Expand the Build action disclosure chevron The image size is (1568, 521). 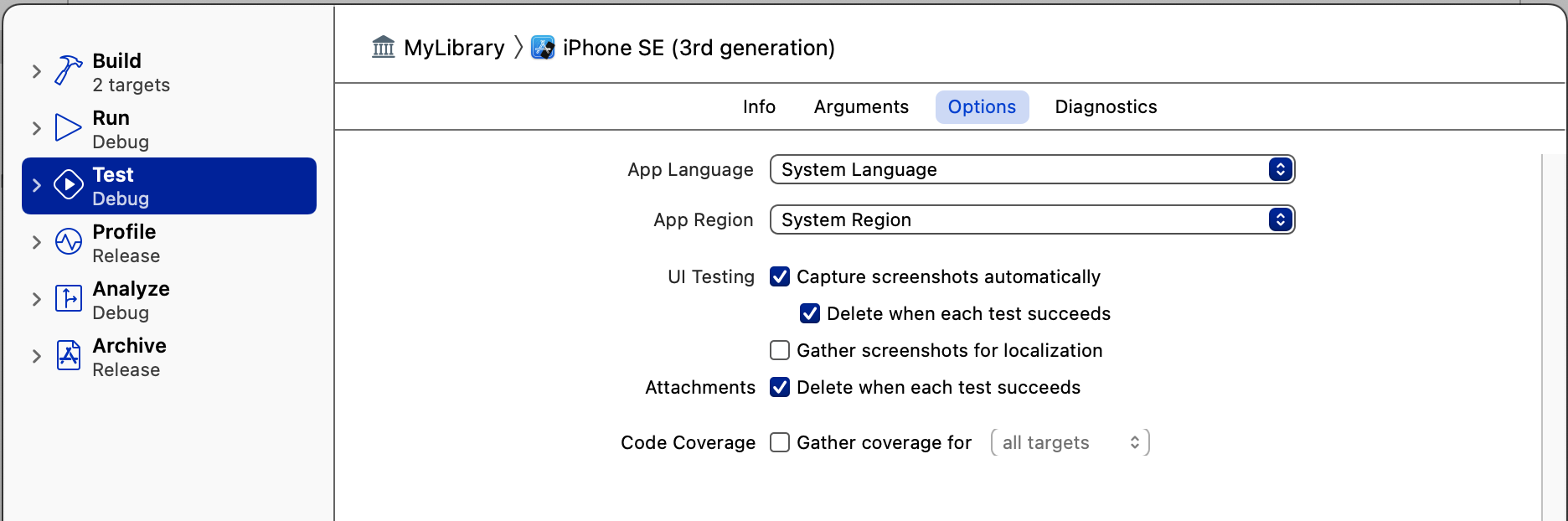click(x=36, y=71)
